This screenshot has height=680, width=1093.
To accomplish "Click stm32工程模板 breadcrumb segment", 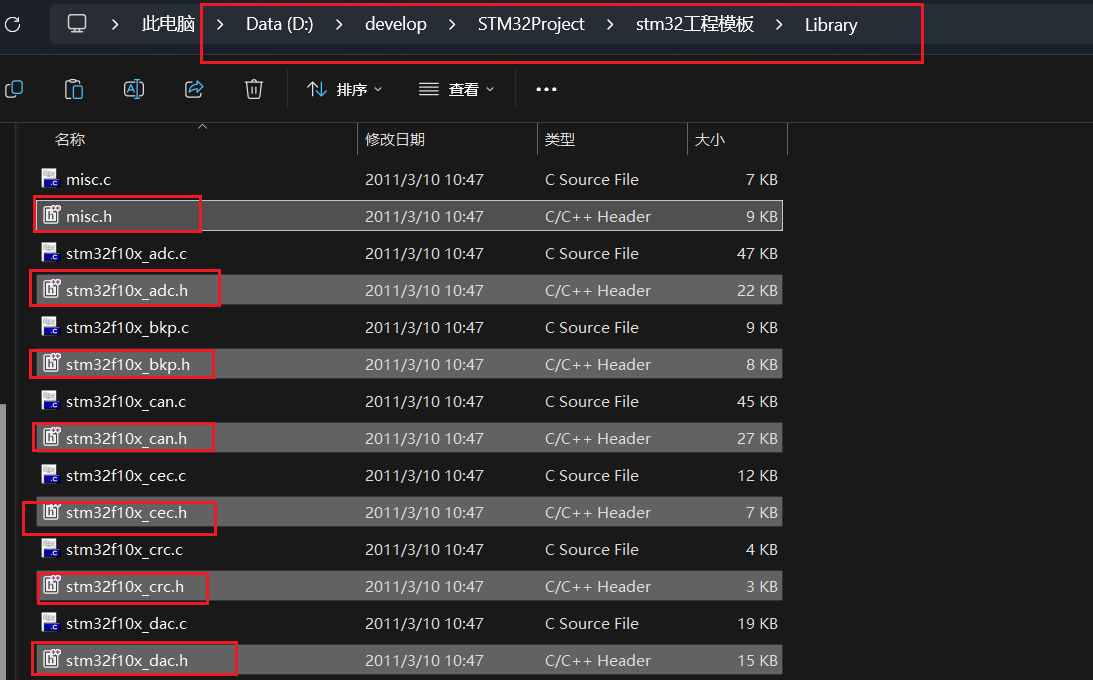I will click(x=695, y=24).
